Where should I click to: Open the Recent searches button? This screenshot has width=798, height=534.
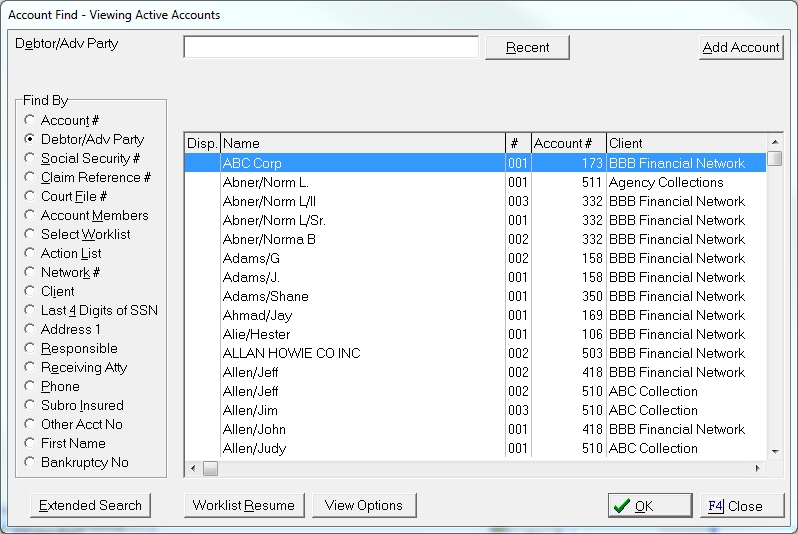tap(527, 47)
